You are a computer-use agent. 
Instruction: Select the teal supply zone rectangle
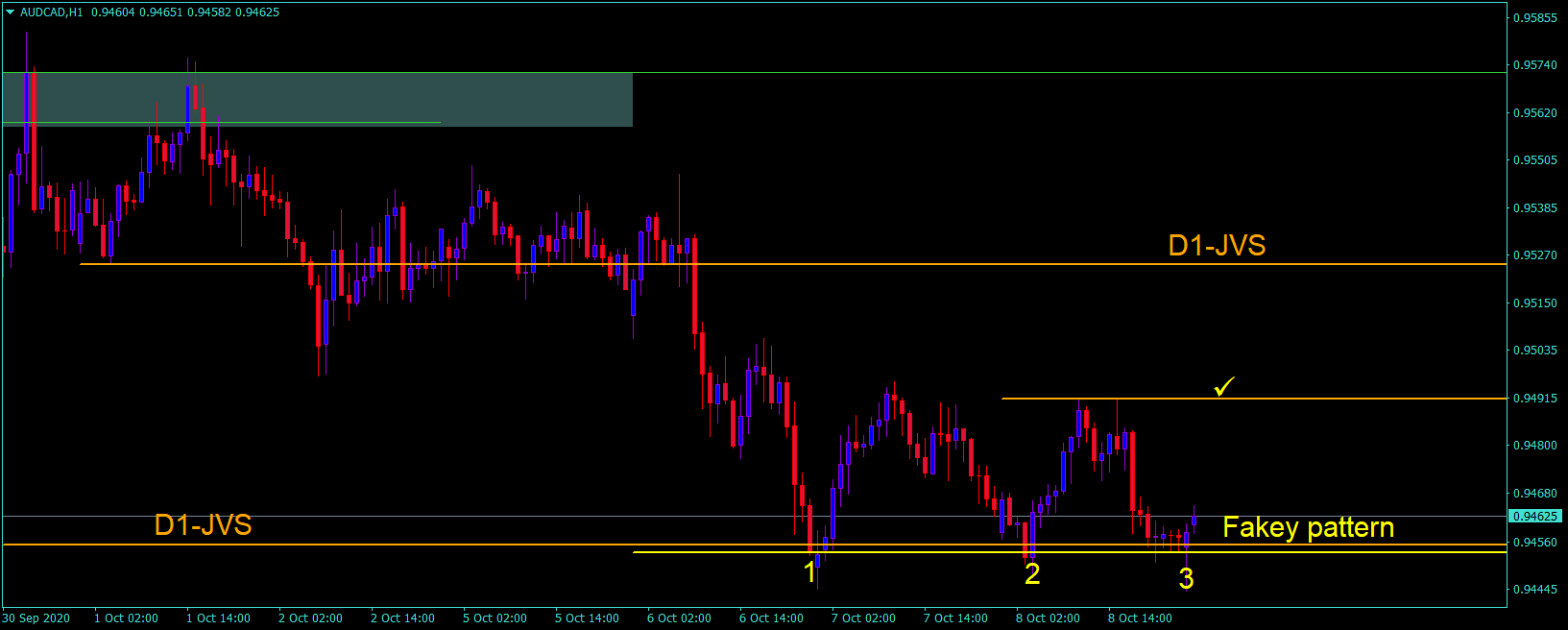[317, 99]
